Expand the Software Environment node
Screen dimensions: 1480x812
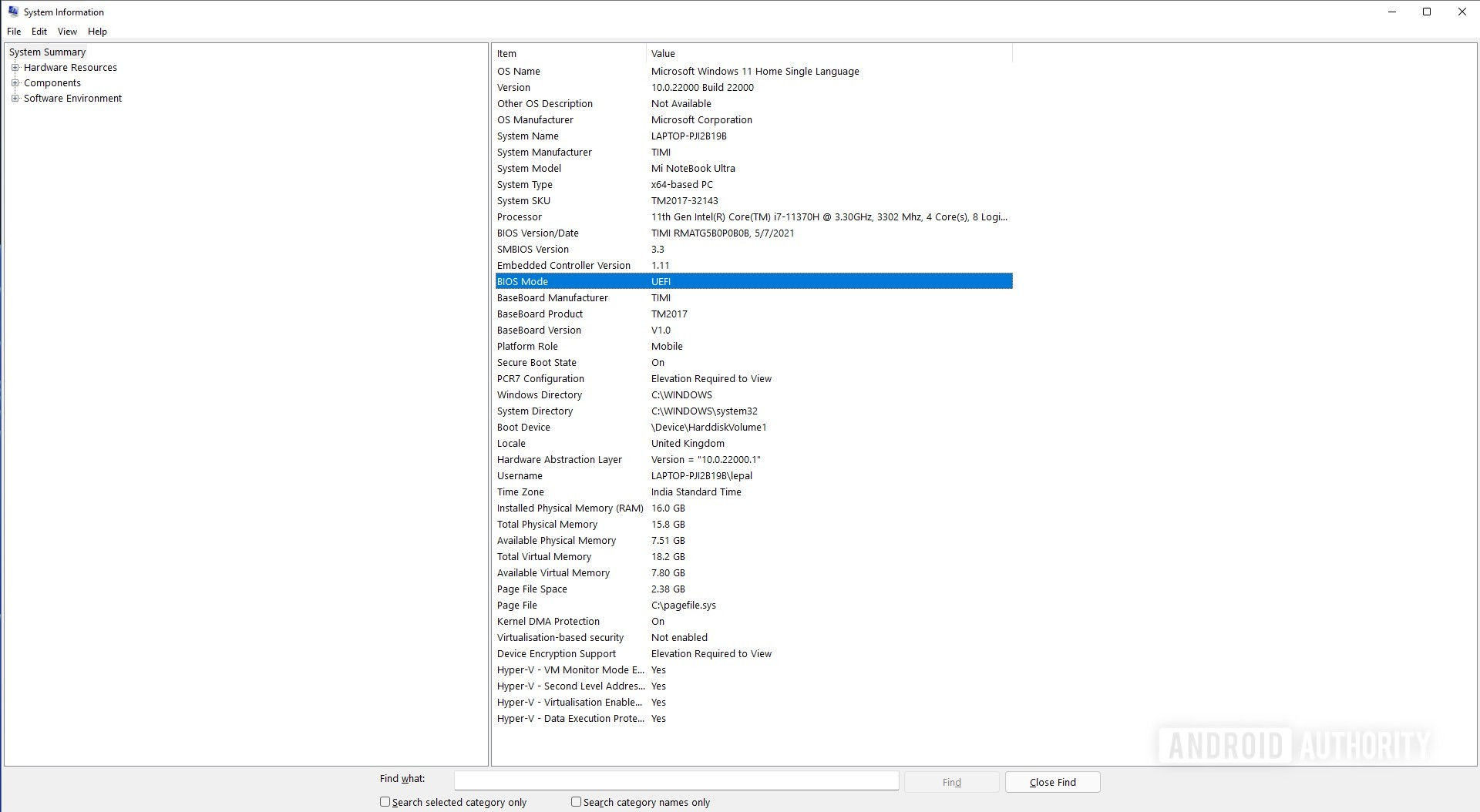pos(15,98)
